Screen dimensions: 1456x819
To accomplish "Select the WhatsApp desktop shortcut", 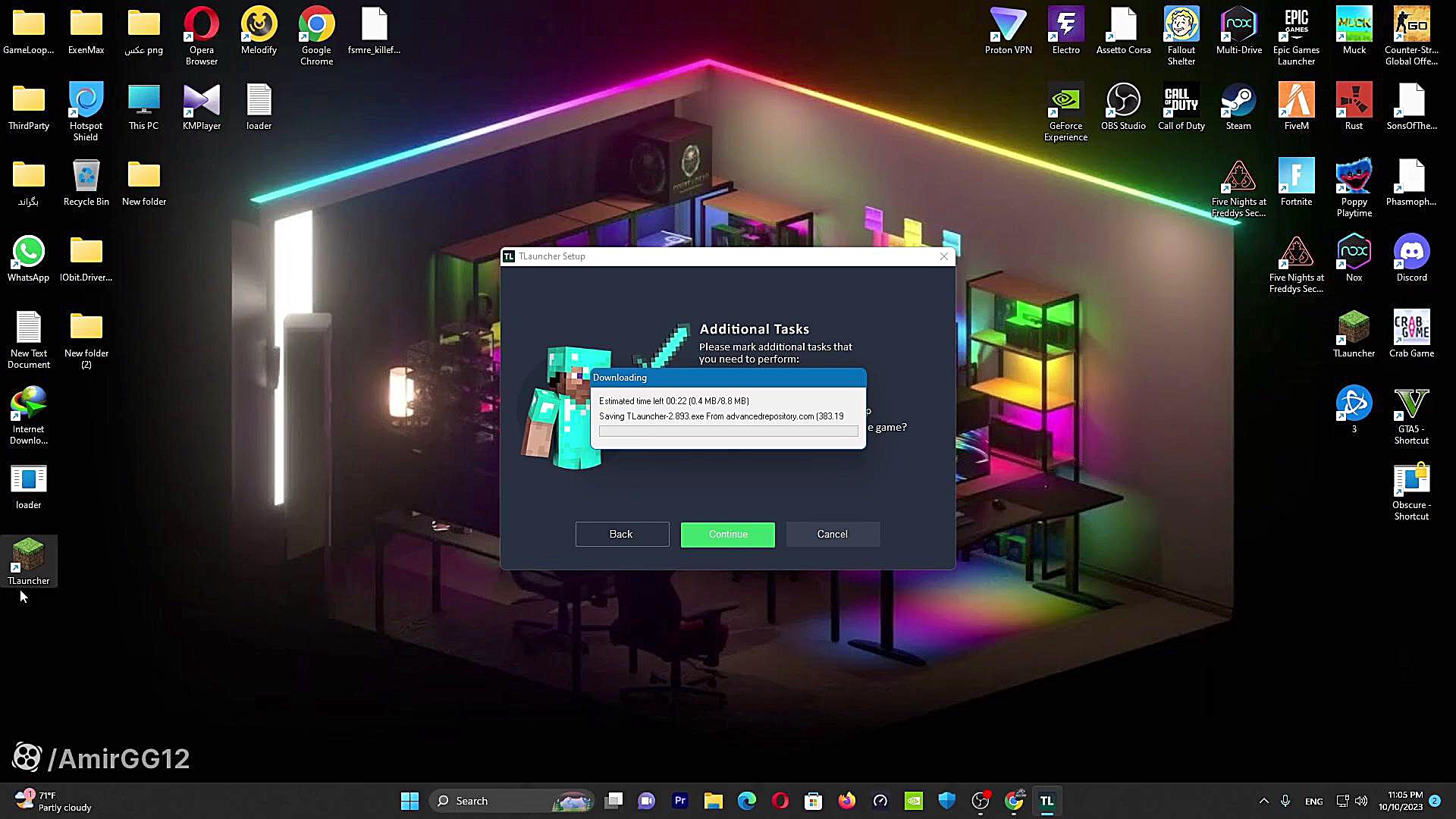I will [x=28, y=258].
